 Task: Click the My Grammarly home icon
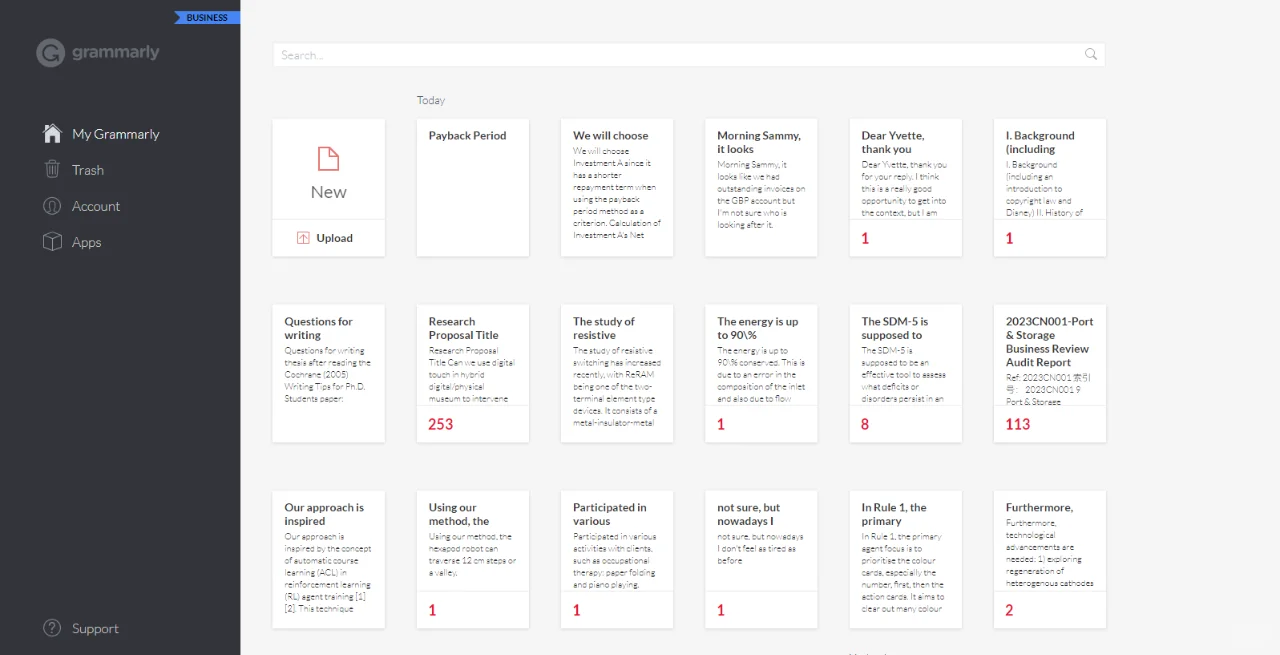[x=52, y=133]
